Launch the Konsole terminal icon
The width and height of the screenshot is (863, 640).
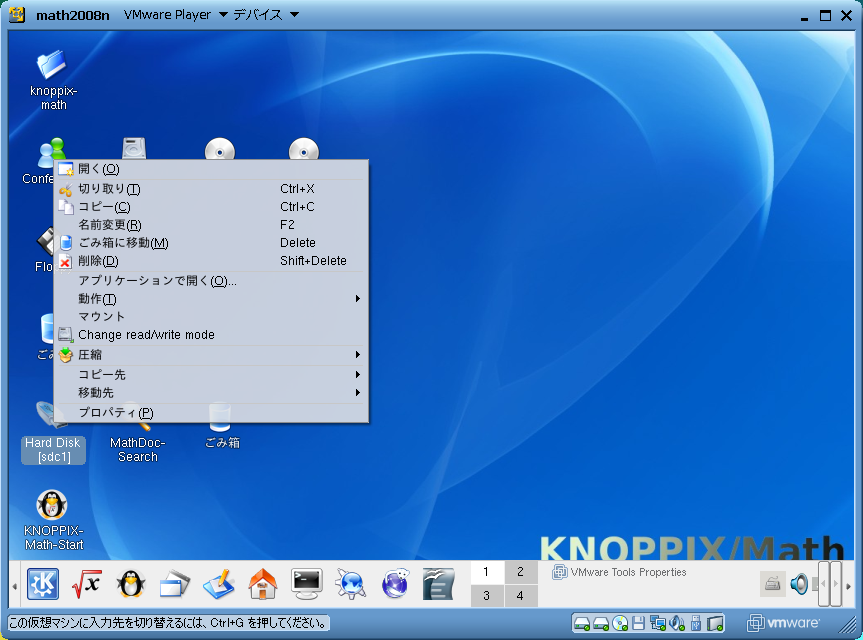(x=307, y=584)
